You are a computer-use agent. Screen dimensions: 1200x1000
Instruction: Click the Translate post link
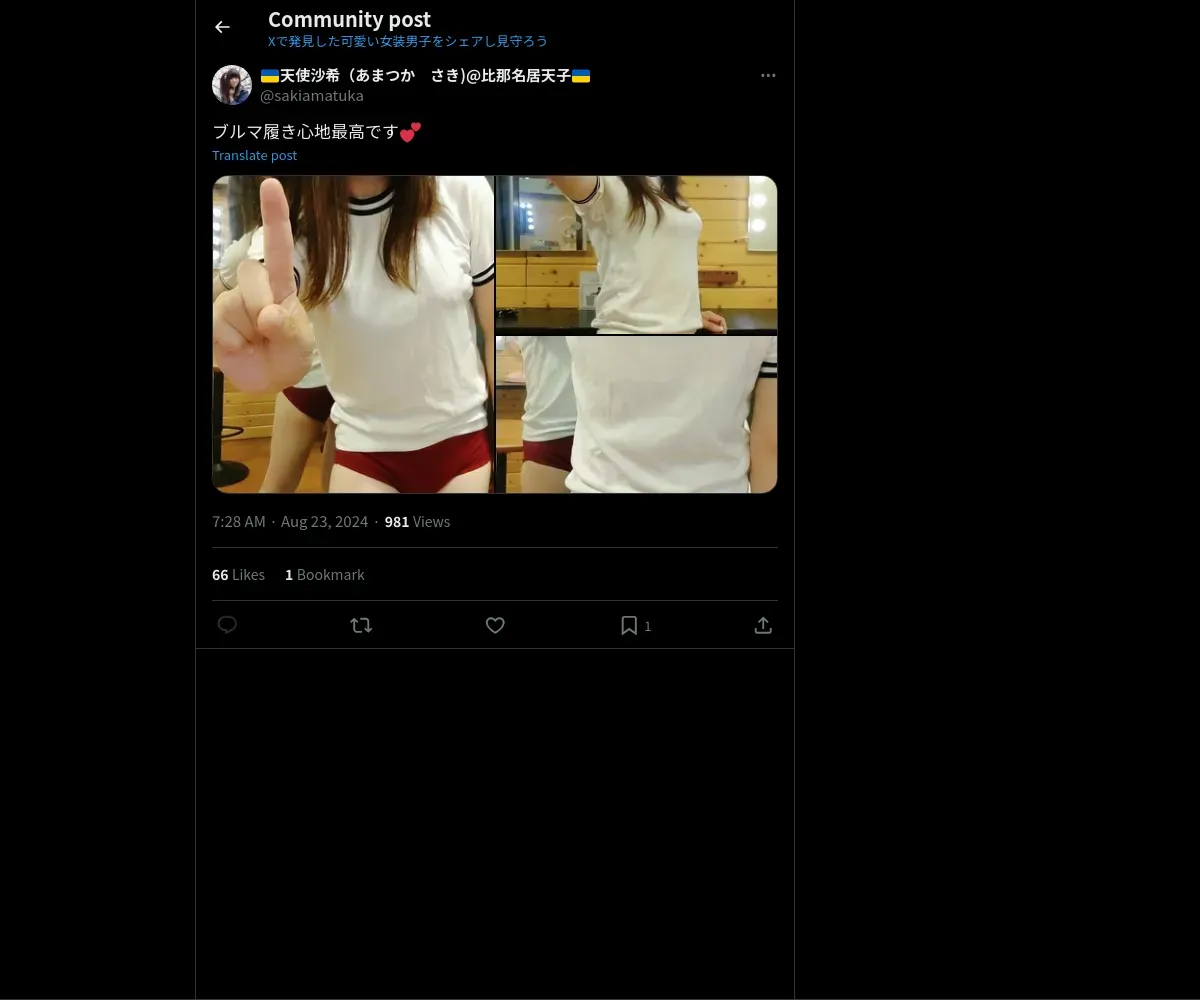pyautogui.click(x=254, y=155)
